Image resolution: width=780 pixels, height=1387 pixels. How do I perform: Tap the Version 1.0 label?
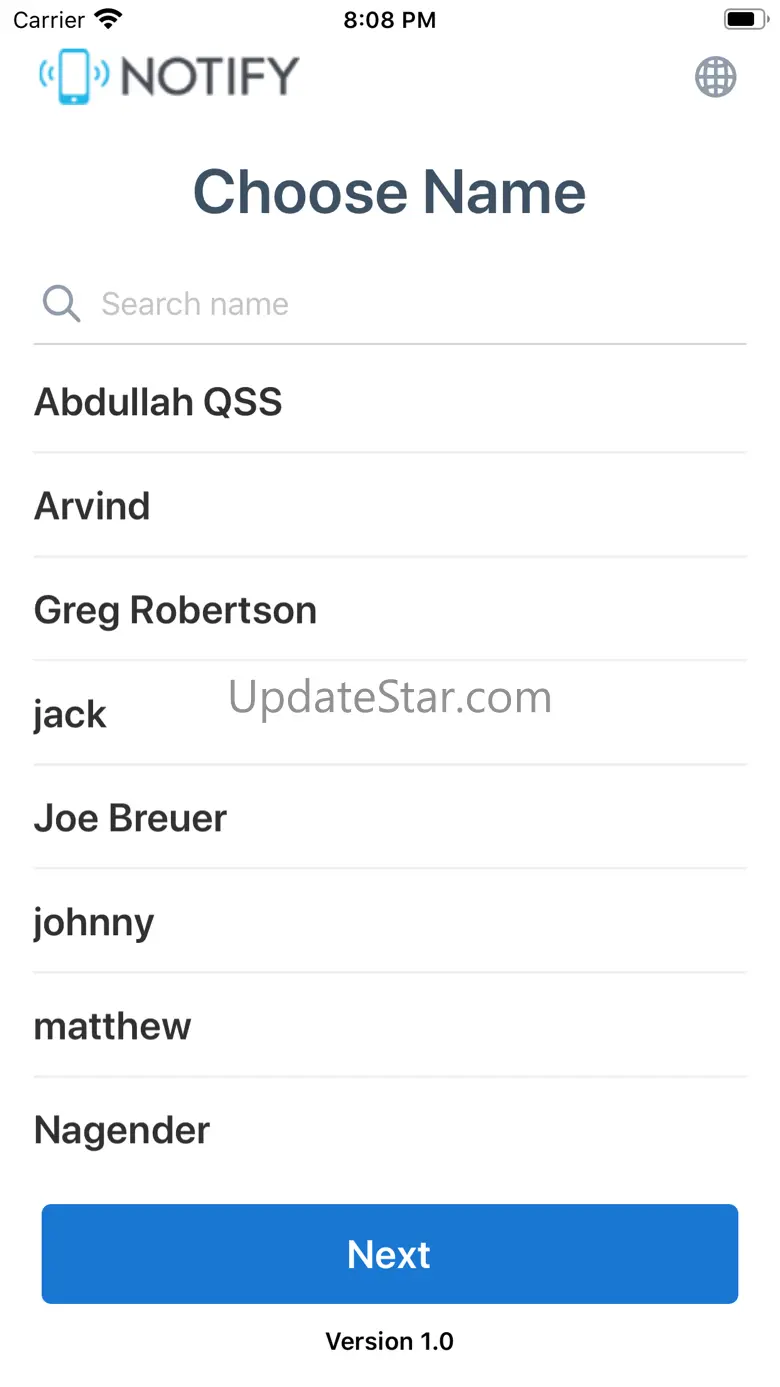pyautogui.click(x=390, y=1341)
